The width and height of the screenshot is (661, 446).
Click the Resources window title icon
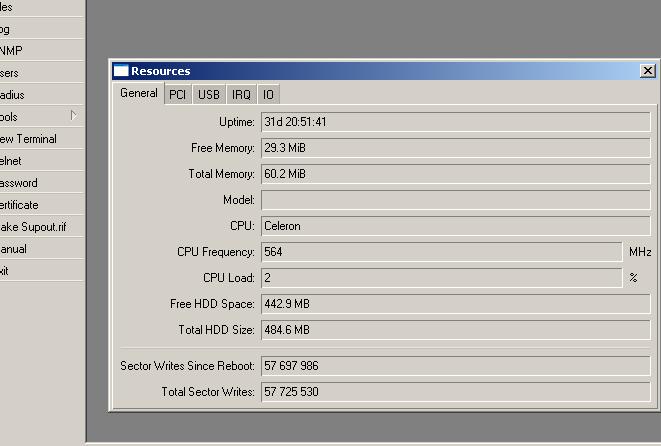(121, 71)
